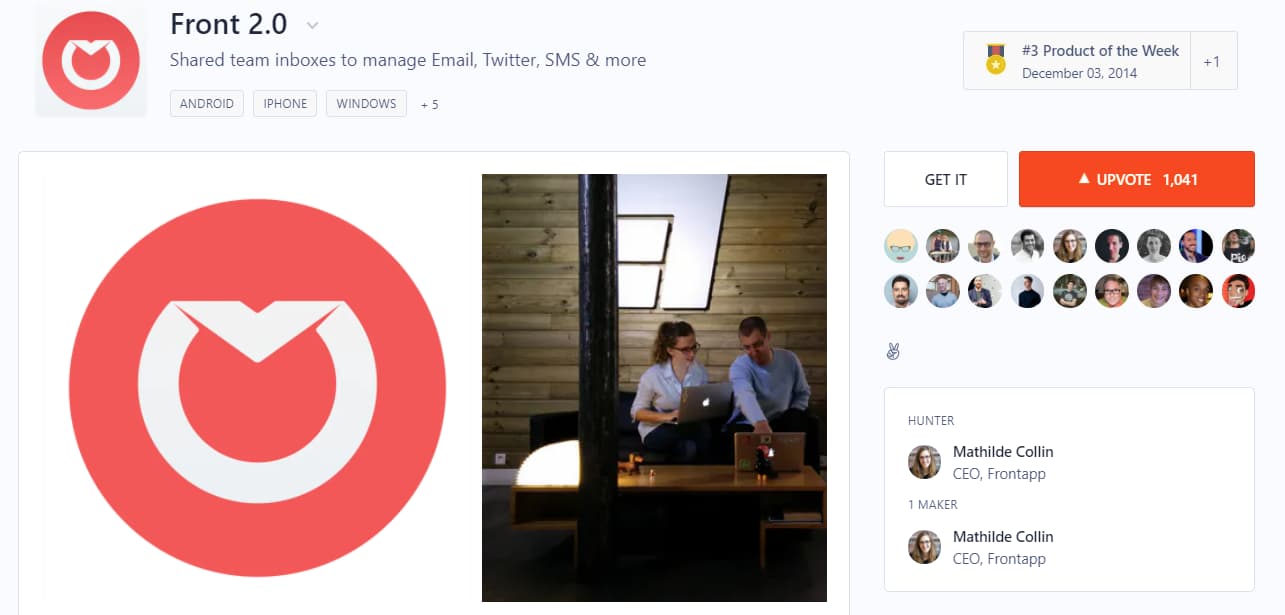Click 'CEO, Frontapp' under the Maker name
Viewport: 1285px width, 615px height.
[x=999, y=559]
